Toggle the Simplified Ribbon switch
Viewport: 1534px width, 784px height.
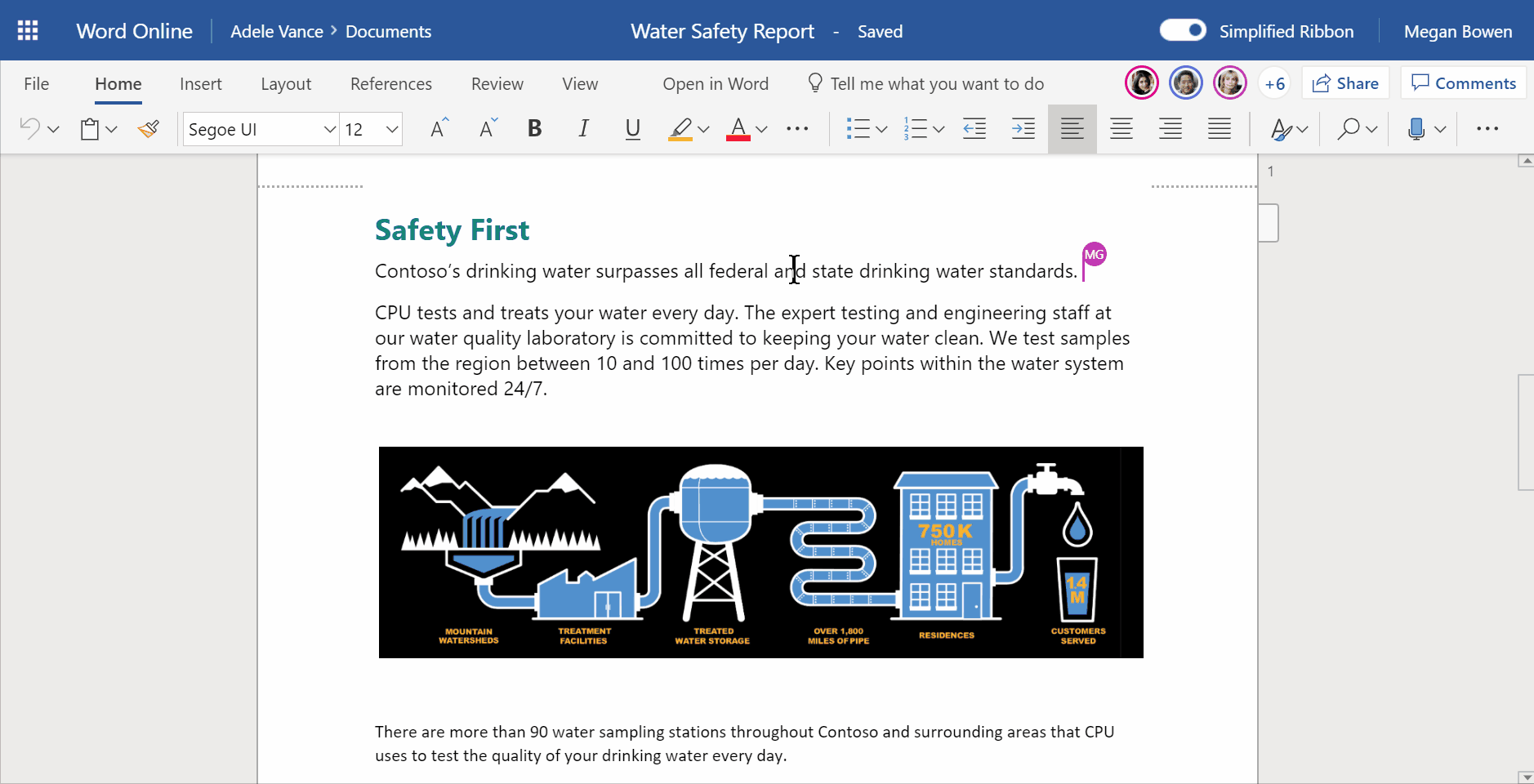click(1183, 30)
